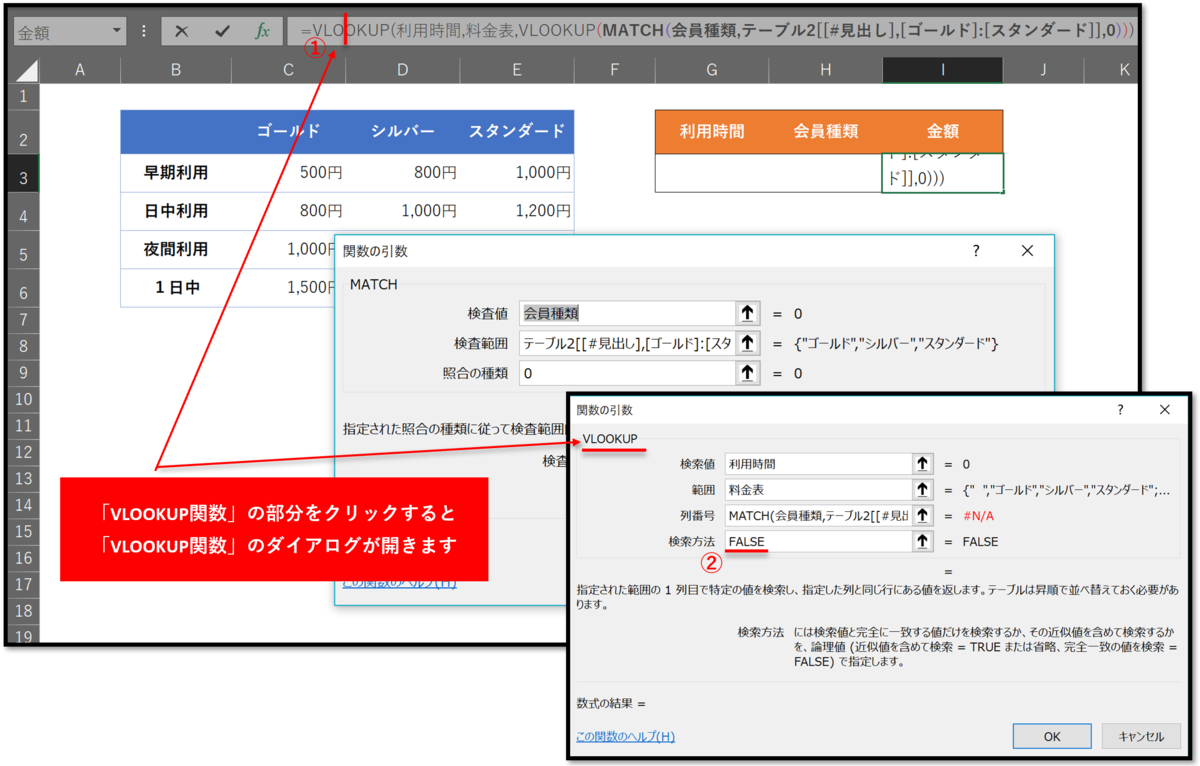
Task: Click the formula bar Cancel (X) icon
Action: pos(181,31)
